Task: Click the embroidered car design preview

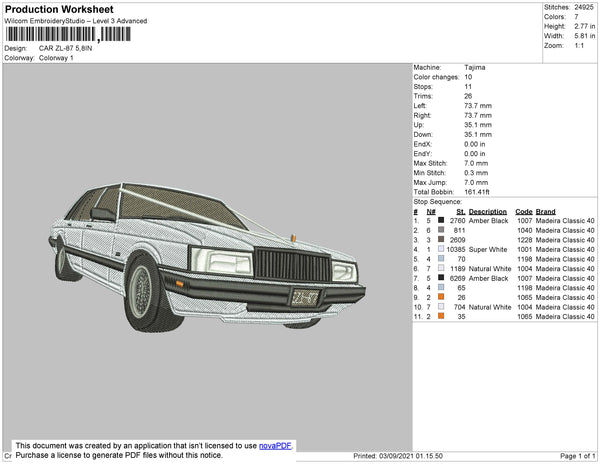Action: point(205,255)
